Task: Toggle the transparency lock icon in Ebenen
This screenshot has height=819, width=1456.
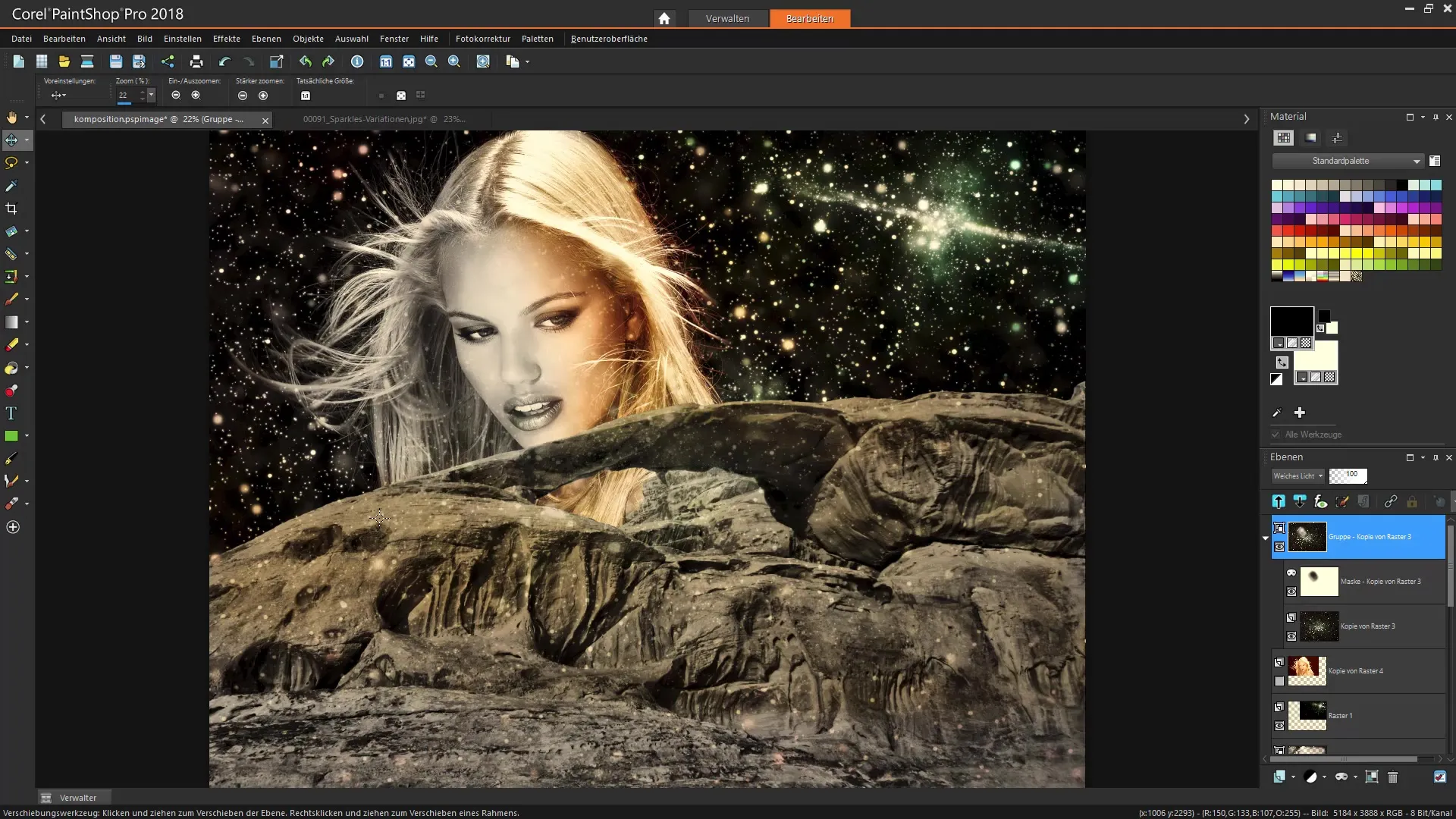Action: (x=1411, y=501)
